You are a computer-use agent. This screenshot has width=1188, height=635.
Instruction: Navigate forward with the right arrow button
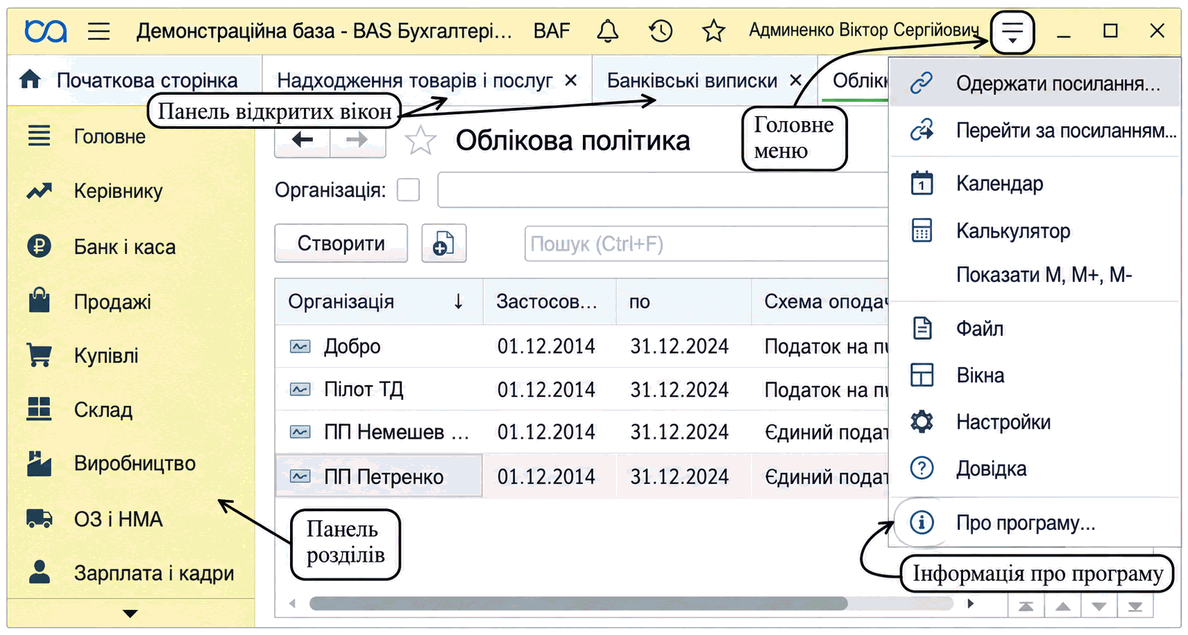pyautogui.click(x=358, y=140)
